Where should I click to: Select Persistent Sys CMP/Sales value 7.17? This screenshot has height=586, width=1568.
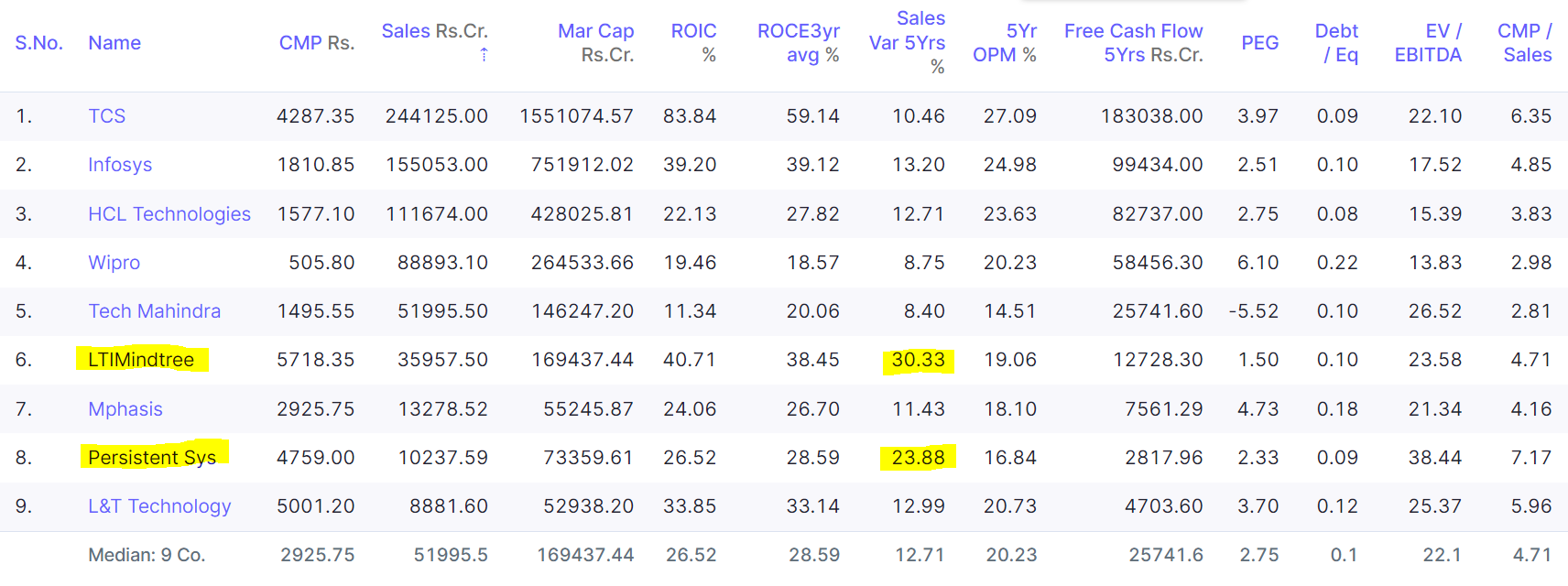pyautogui.click(x=1531, y=458)
